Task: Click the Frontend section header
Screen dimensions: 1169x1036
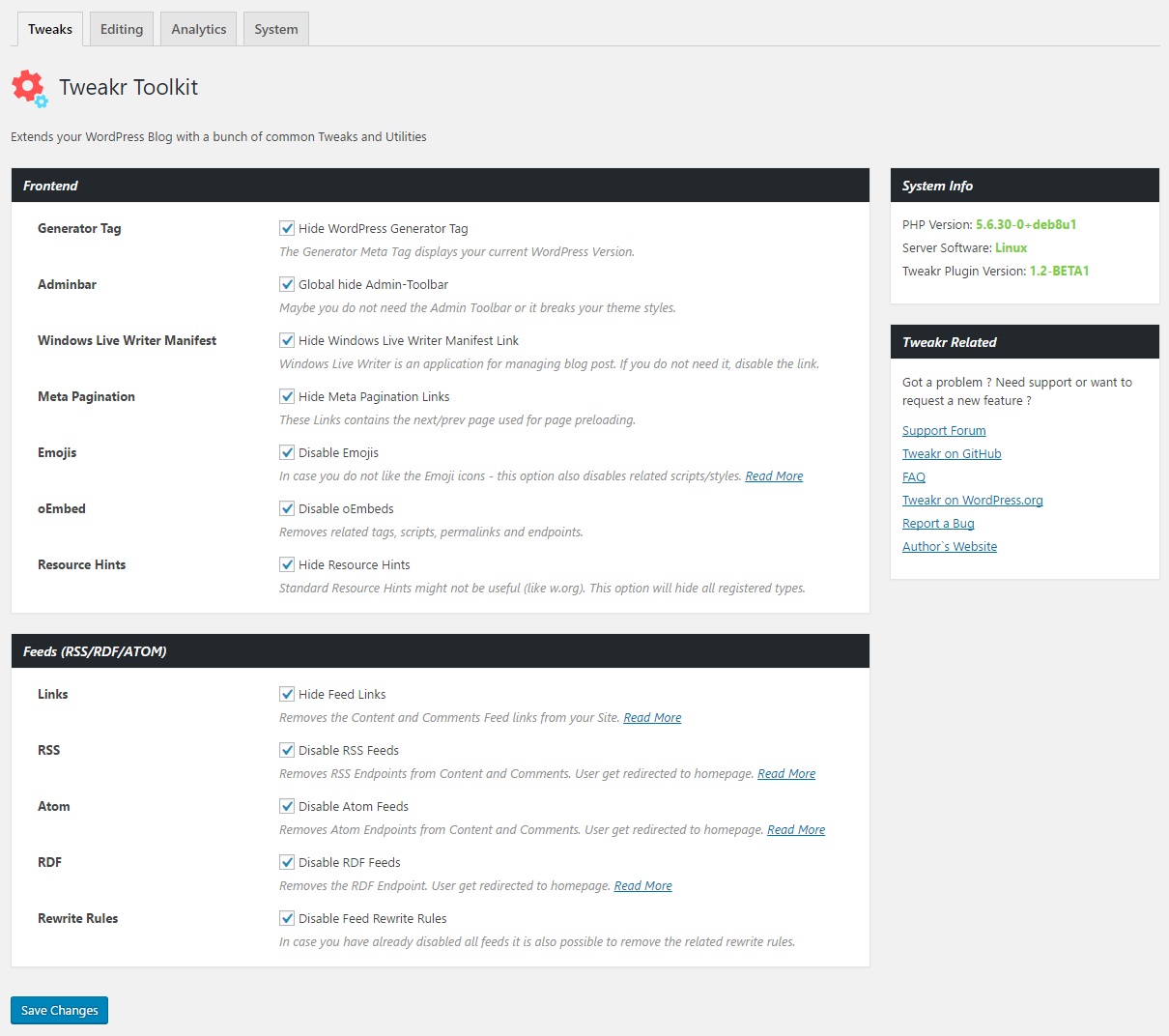Action: [441, 186]
